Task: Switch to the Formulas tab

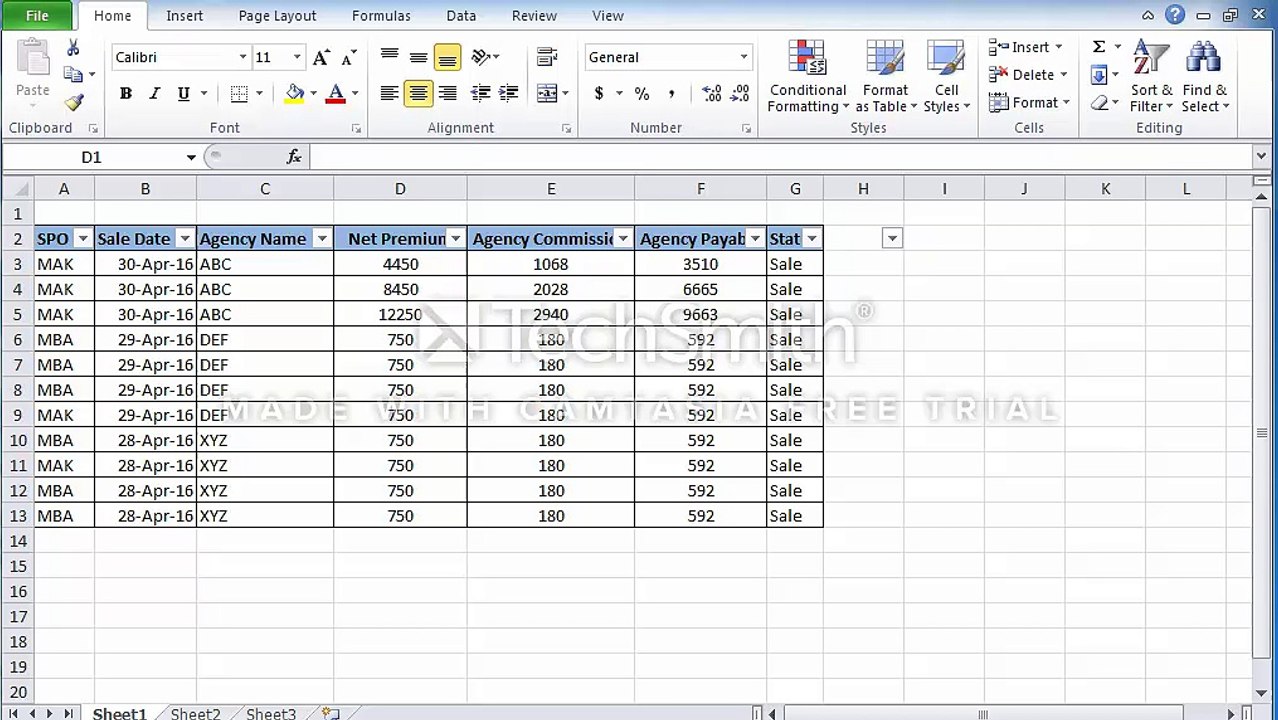Action: tap(381, 16)
